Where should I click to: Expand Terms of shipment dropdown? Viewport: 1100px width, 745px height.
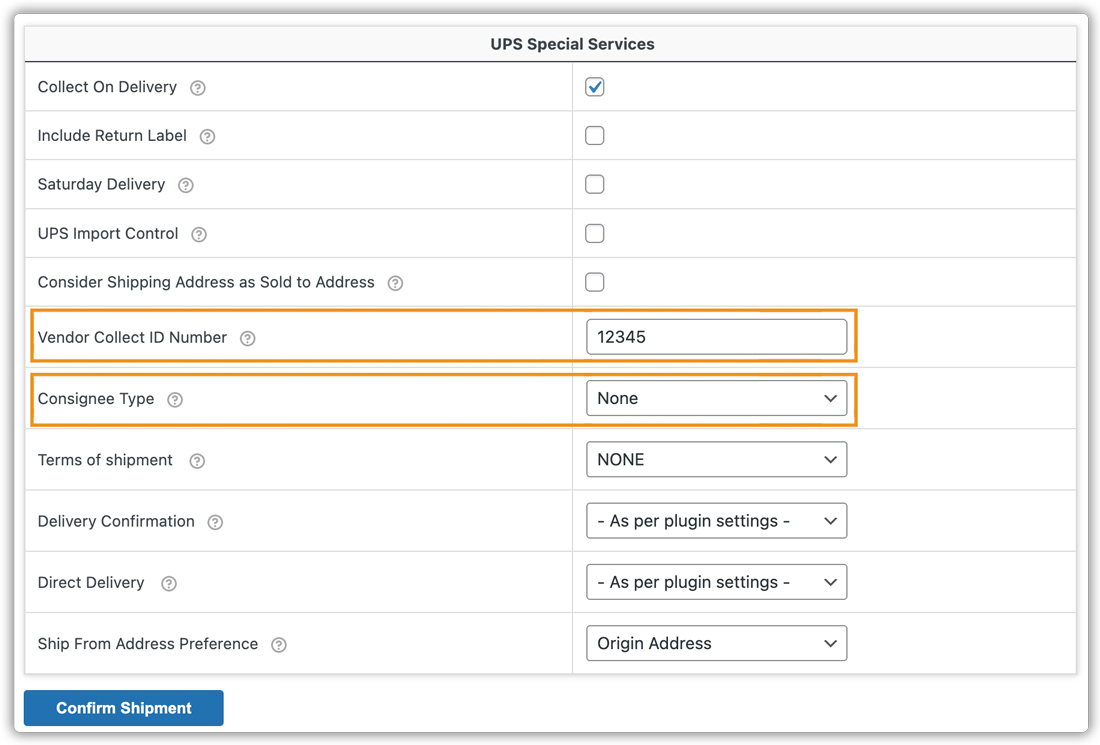716,459
